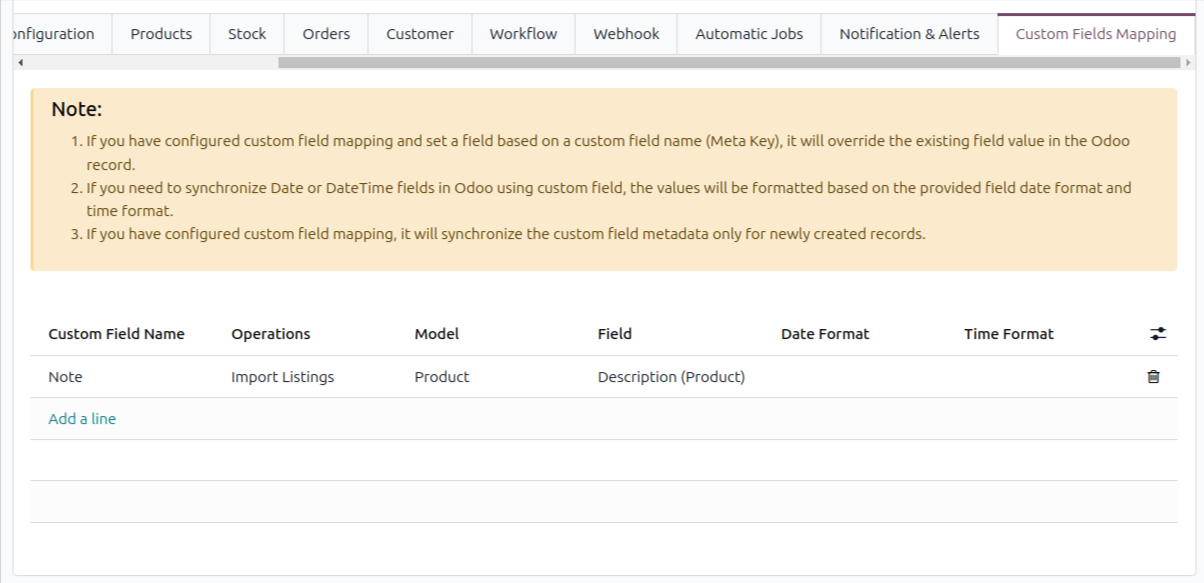Switch to the Products tab
This screenshot has height=583, width=1204.
click(161, 34)
